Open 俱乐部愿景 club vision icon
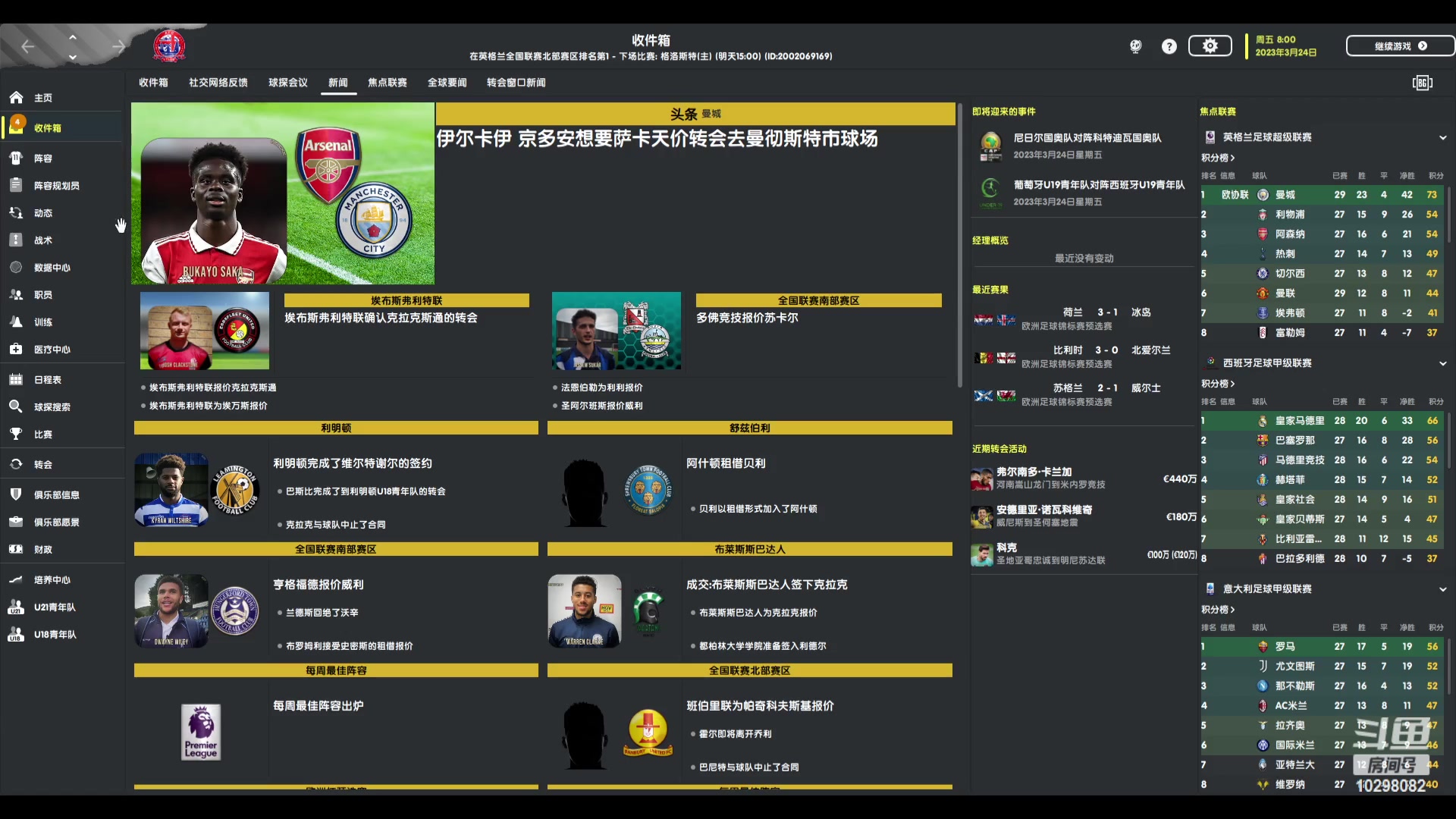The height and width of the screenshot is (819, 1456). coord(16,522)
